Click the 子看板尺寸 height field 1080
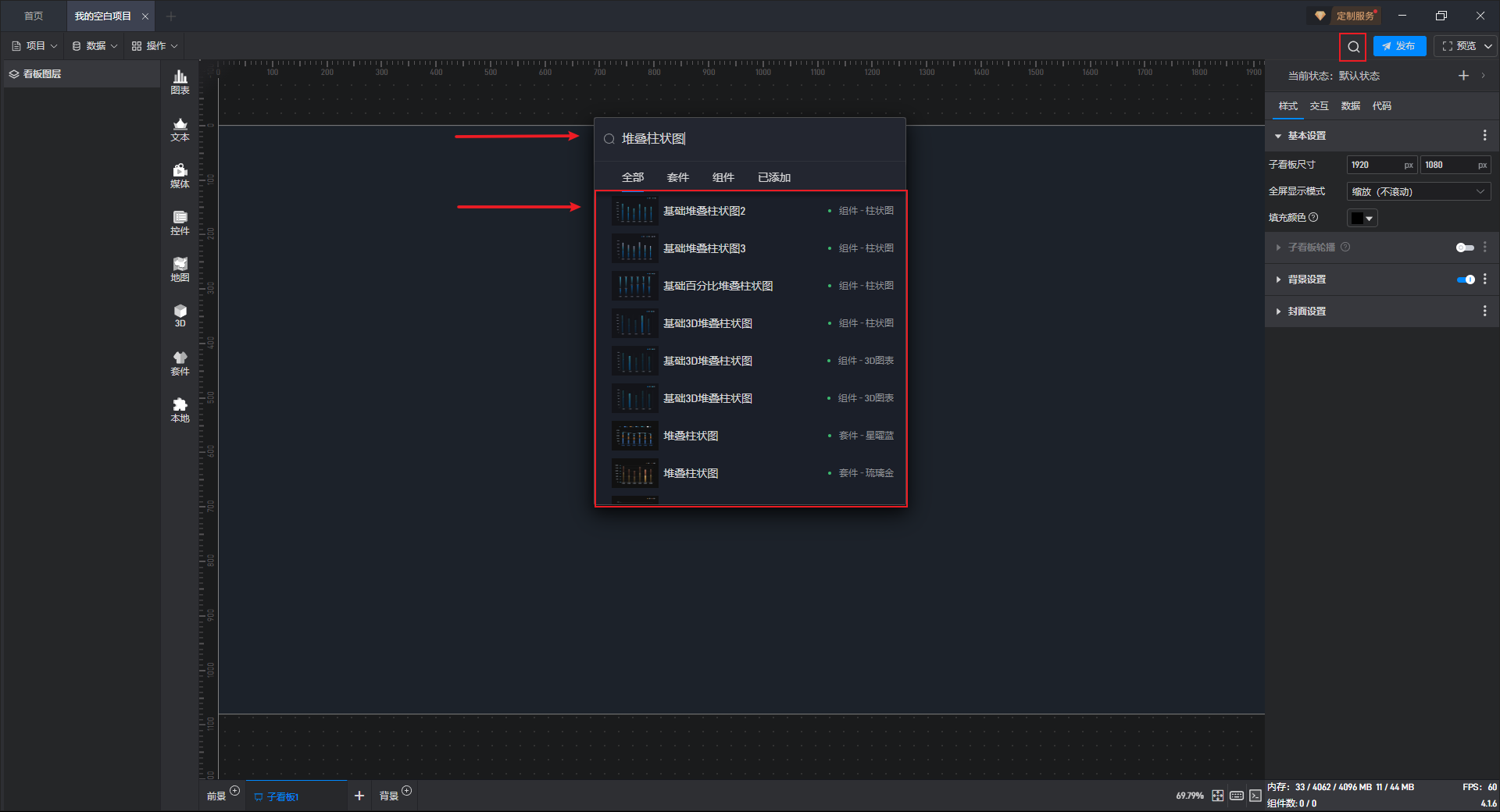This screenshot has height=812, width=1500. click(1455, 166)
